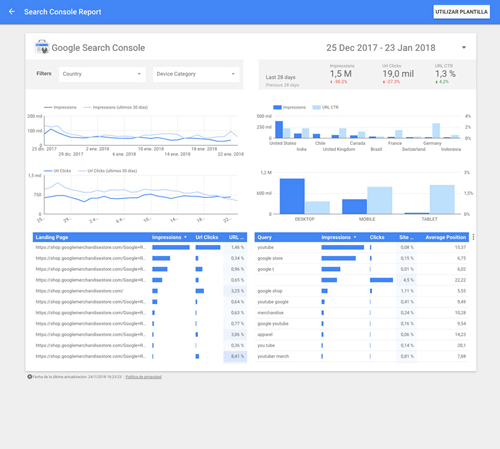Select the google shop query row
This screenshot has height=449, width=500.
click(x=362, y=291)
